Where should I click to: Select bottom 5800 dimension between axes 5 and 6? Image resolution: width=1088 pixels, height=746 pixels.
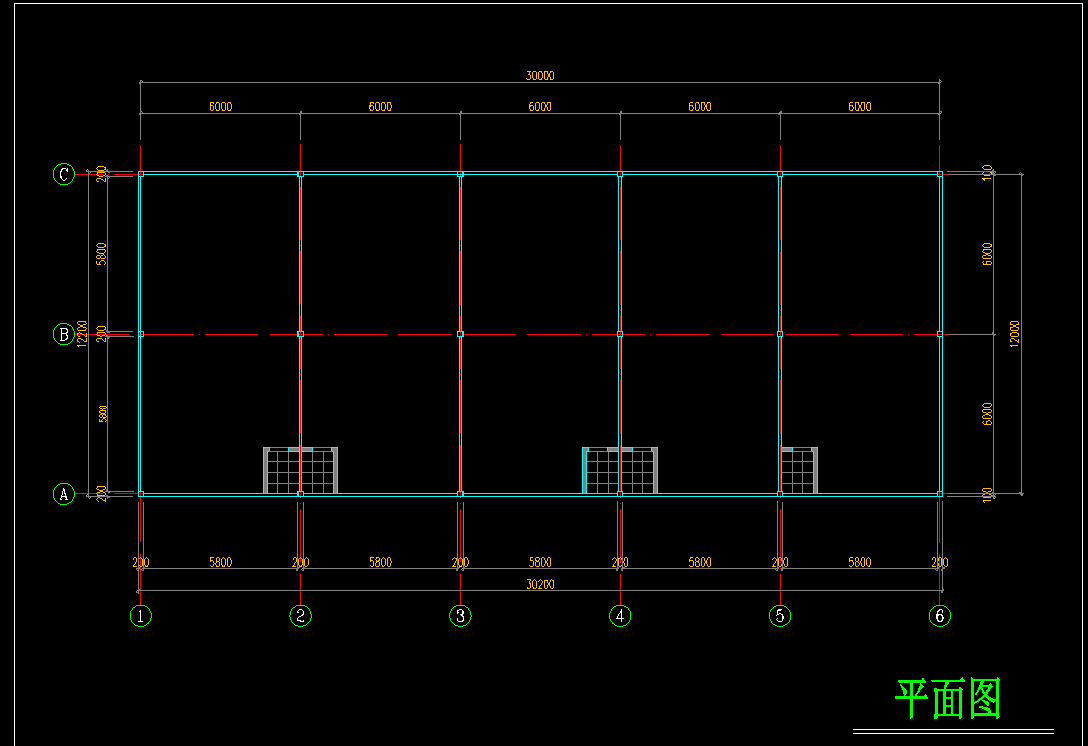coord(859,562)
